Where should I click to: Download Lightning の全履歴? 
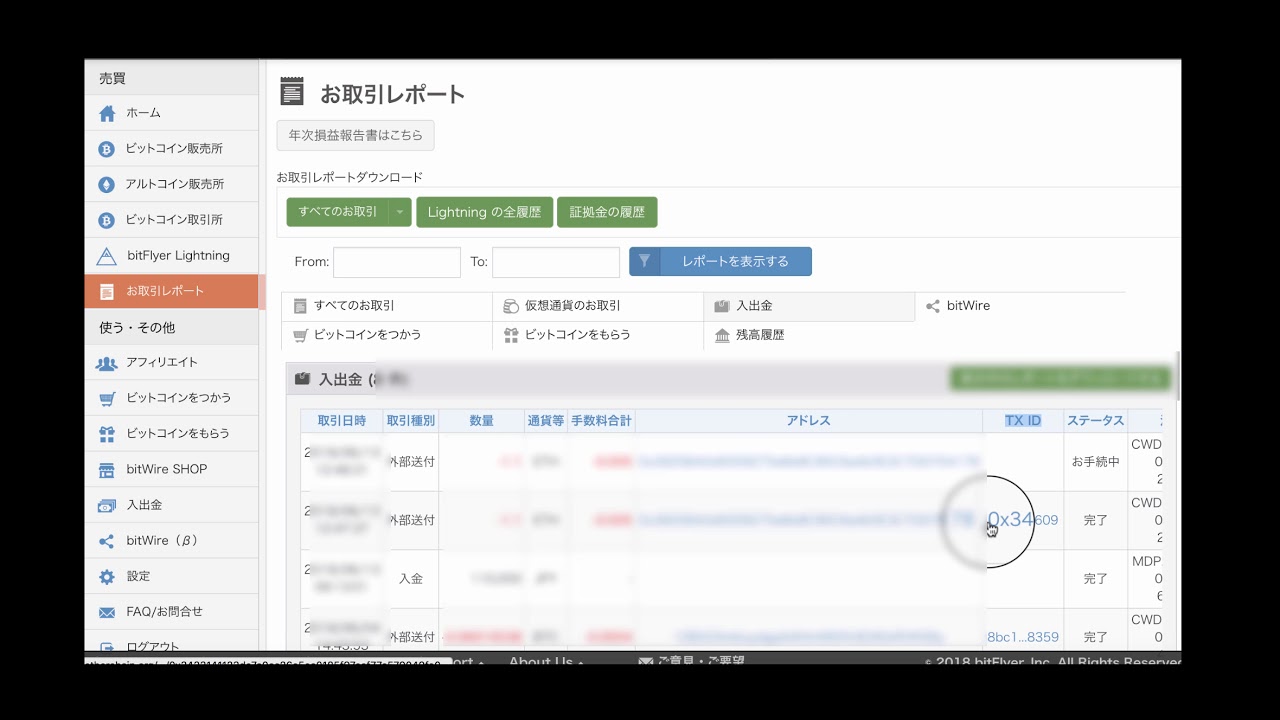tap(484, 212)
